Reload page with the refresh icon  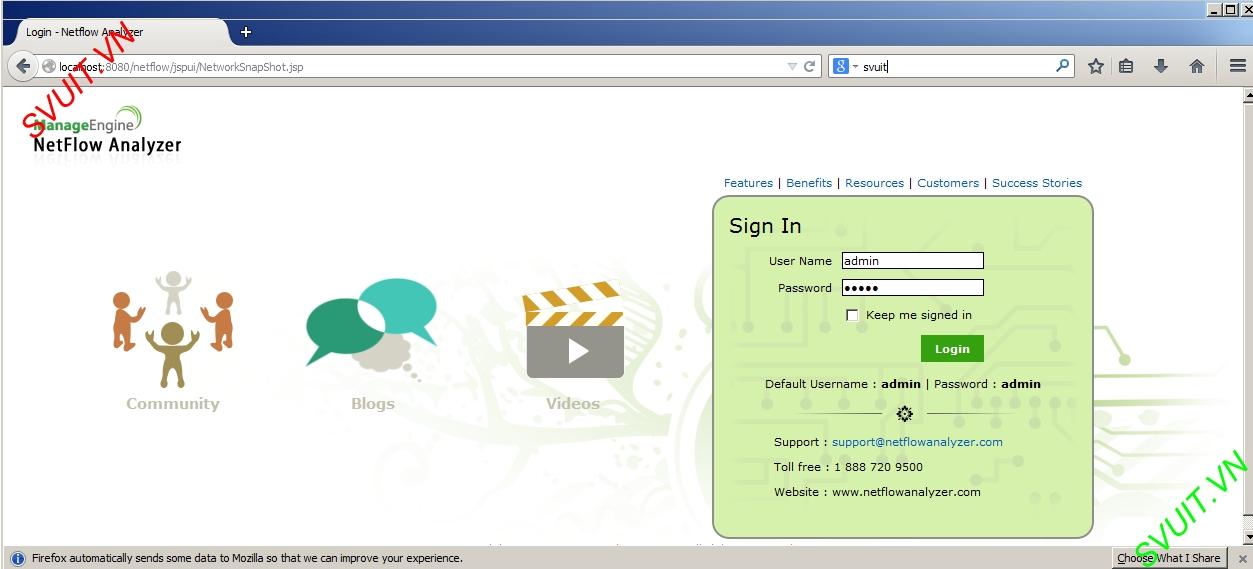pyautogui.click(x=810, y=67)
